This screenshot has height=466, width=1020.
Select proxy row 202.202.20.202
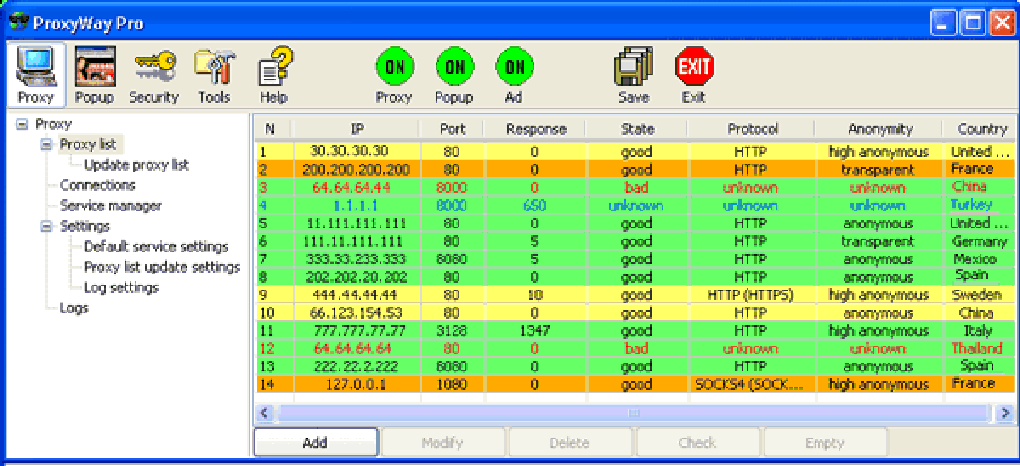(x=634, y=277)
